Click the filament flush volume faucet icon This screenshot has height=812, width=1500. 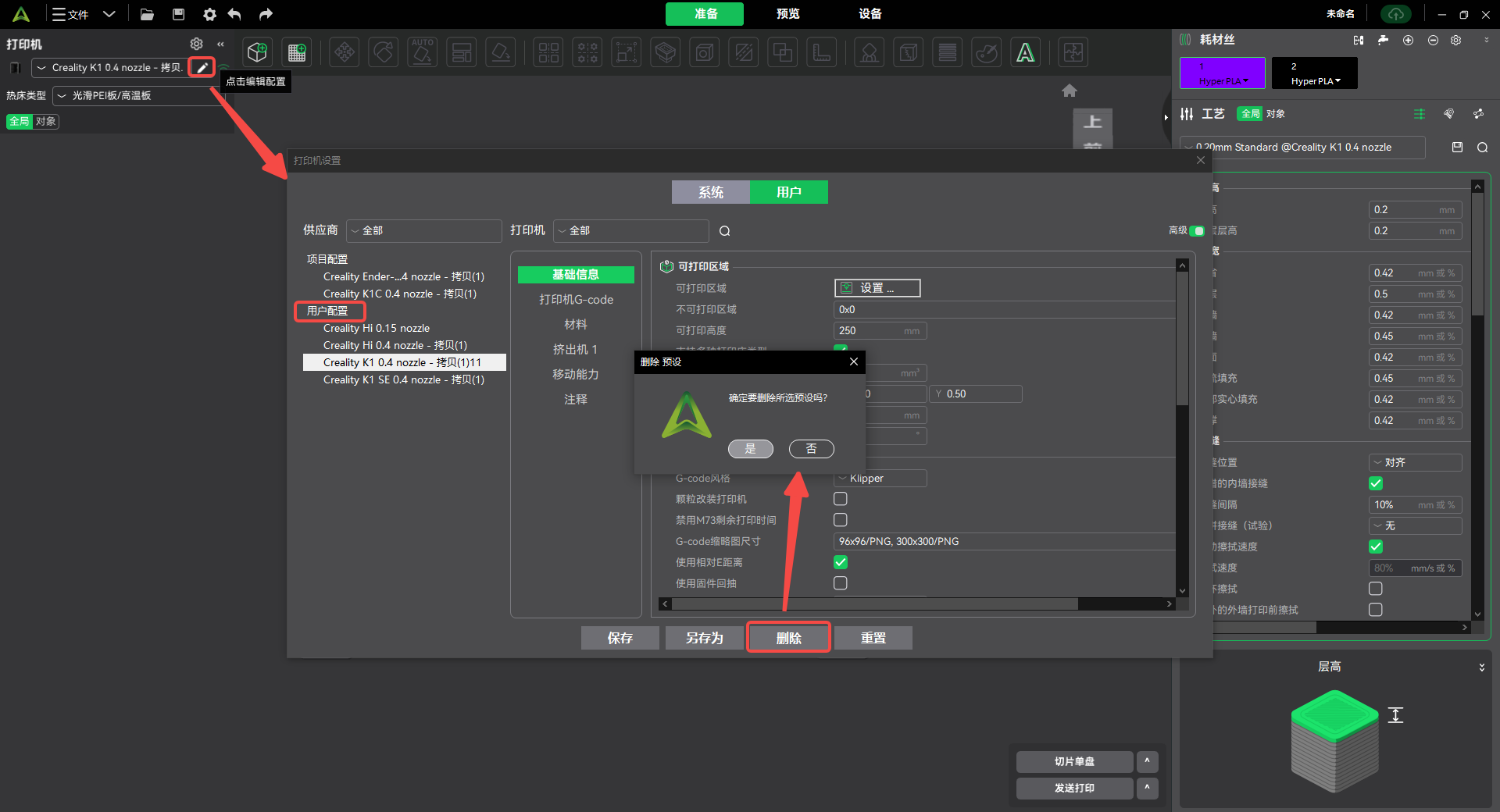click(x=1383, y=40)
